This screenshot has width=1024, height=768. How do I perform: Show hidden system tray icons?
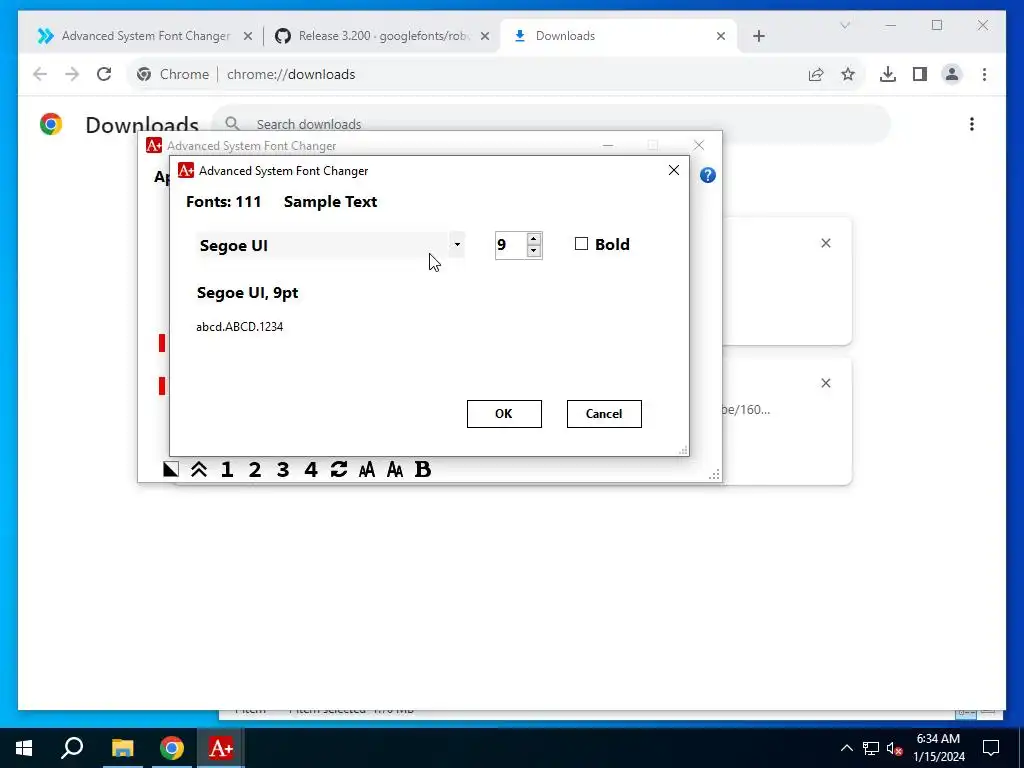click(x=846, y=748)
